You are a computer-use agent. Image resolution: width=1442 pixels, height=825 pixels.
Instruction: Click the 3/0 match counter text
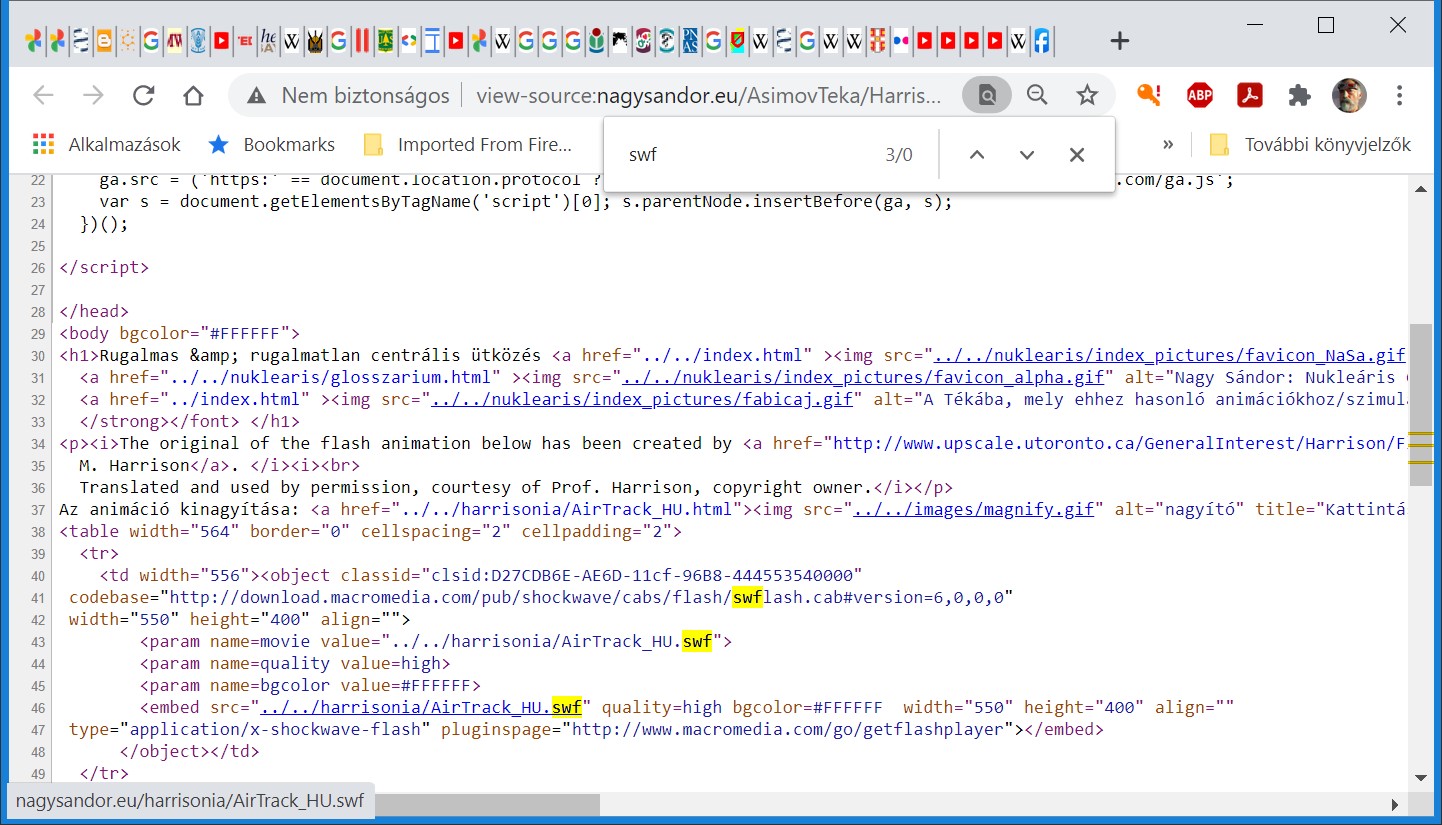pyautogui.click(x=899, y=155)
